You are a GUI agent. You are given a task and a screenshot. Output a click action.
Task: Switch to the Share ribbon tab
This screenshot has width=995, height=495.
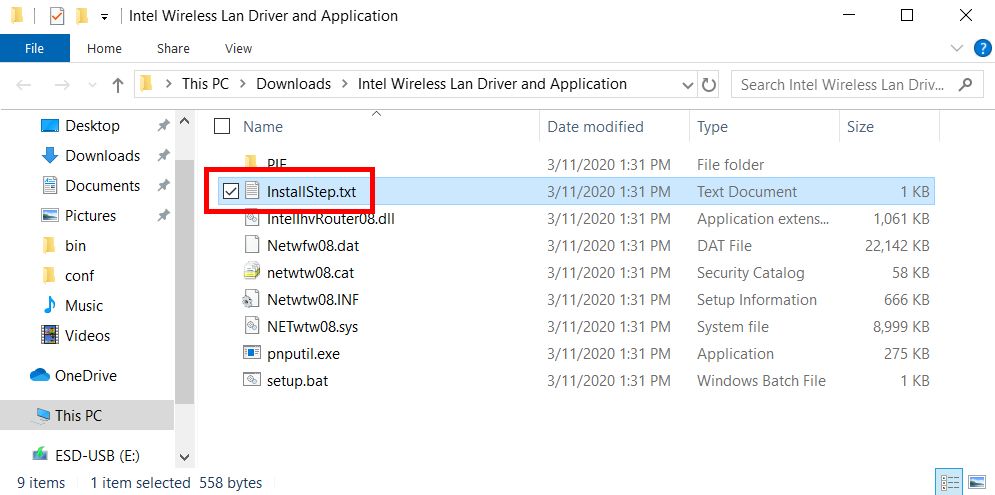(x=173, y=48)
